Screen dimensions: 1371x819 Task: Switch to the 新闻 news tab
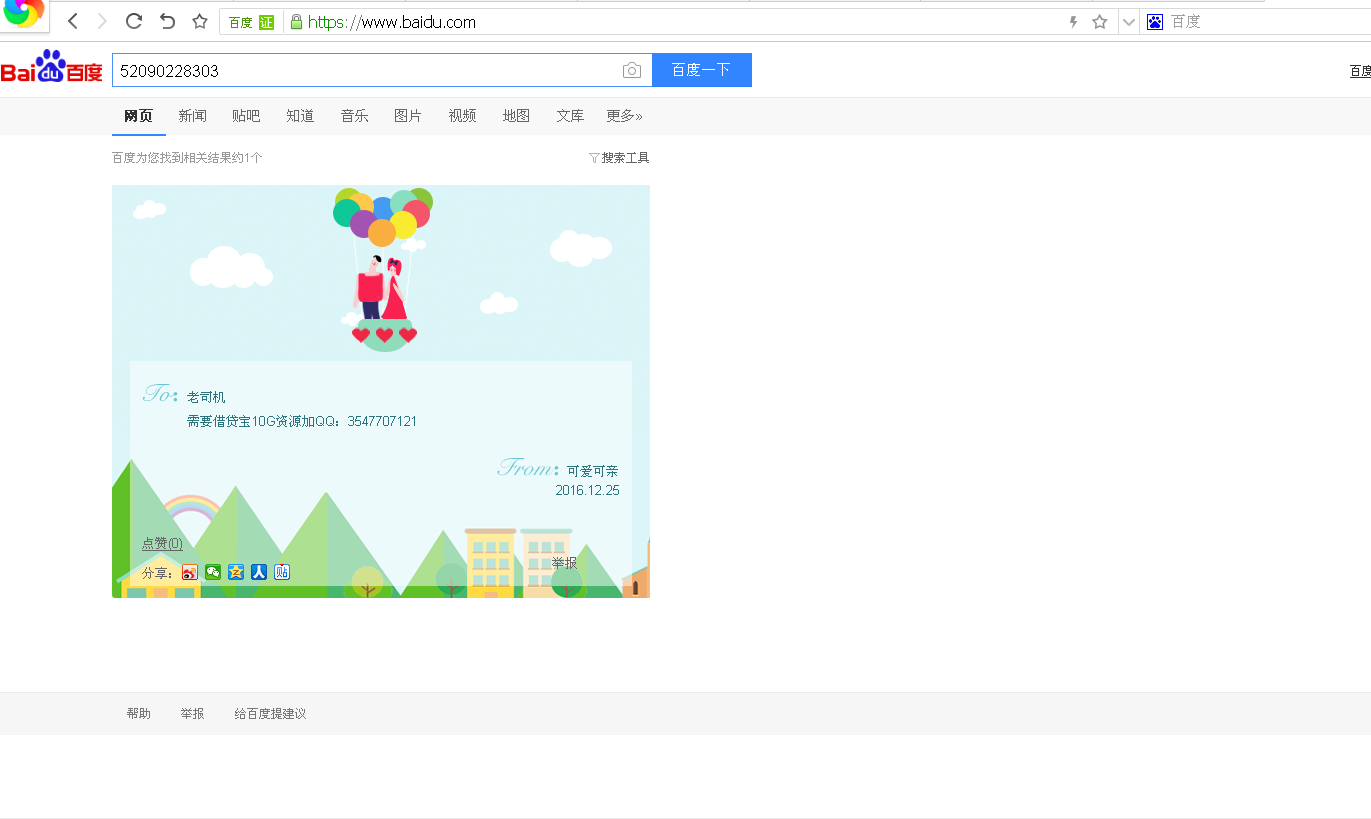tap(192, 115)
